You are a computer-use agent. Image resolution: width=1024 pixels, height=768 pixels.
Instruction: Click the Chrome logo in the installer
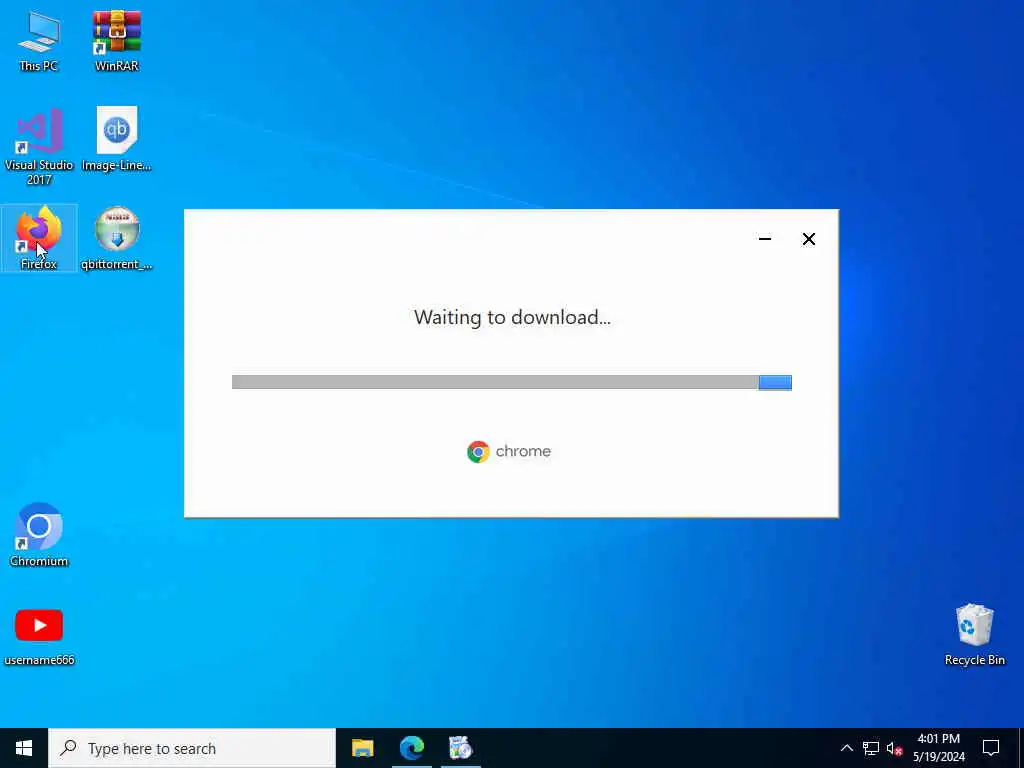478,451
